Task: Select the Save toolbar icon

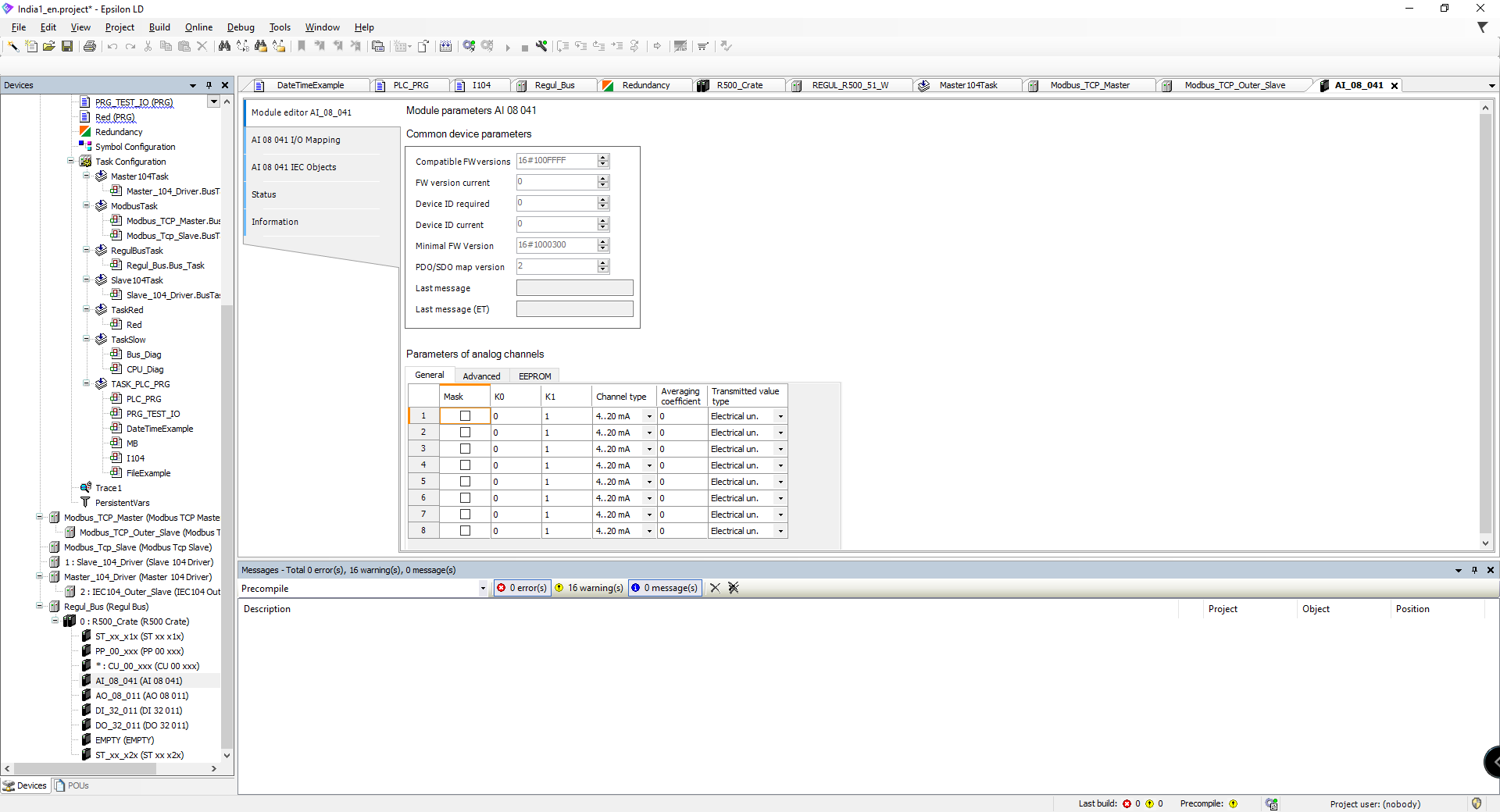Action: pos(67,46)
